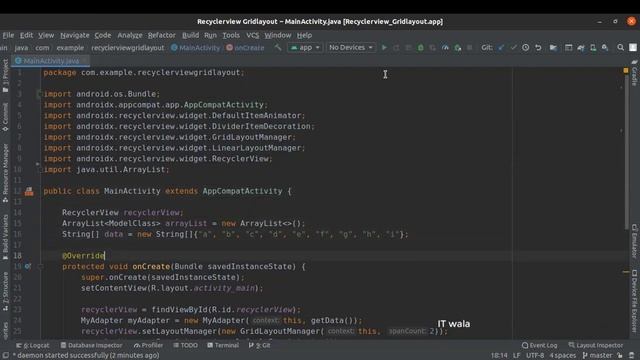This screenshot has width=640, height=360.
Task: Open the Profiler tool window
Action: click(x=149, y=345)
